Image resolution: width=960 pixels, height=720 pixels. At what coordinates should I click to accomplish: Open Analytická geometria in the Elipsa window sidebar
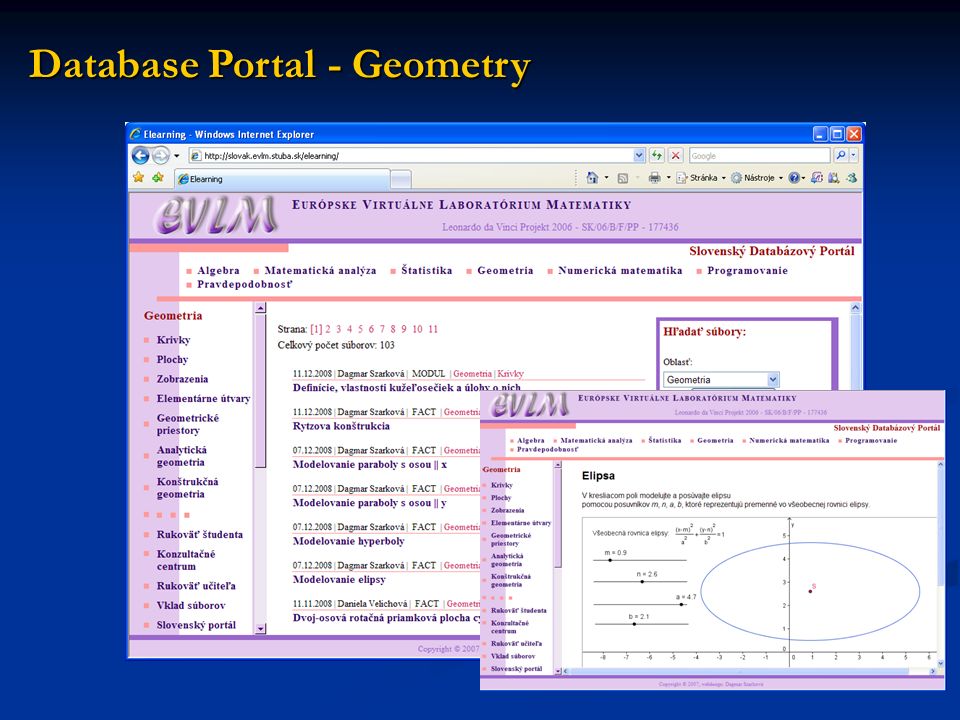point(507,560)
